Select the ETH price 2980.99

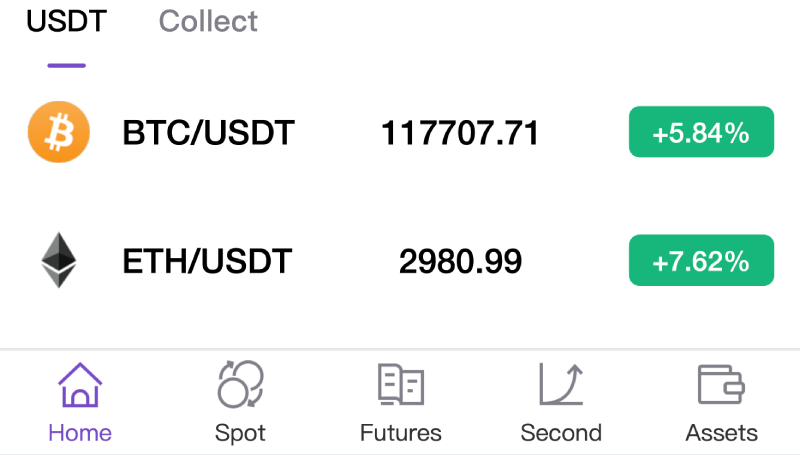[x=460, y=261]
